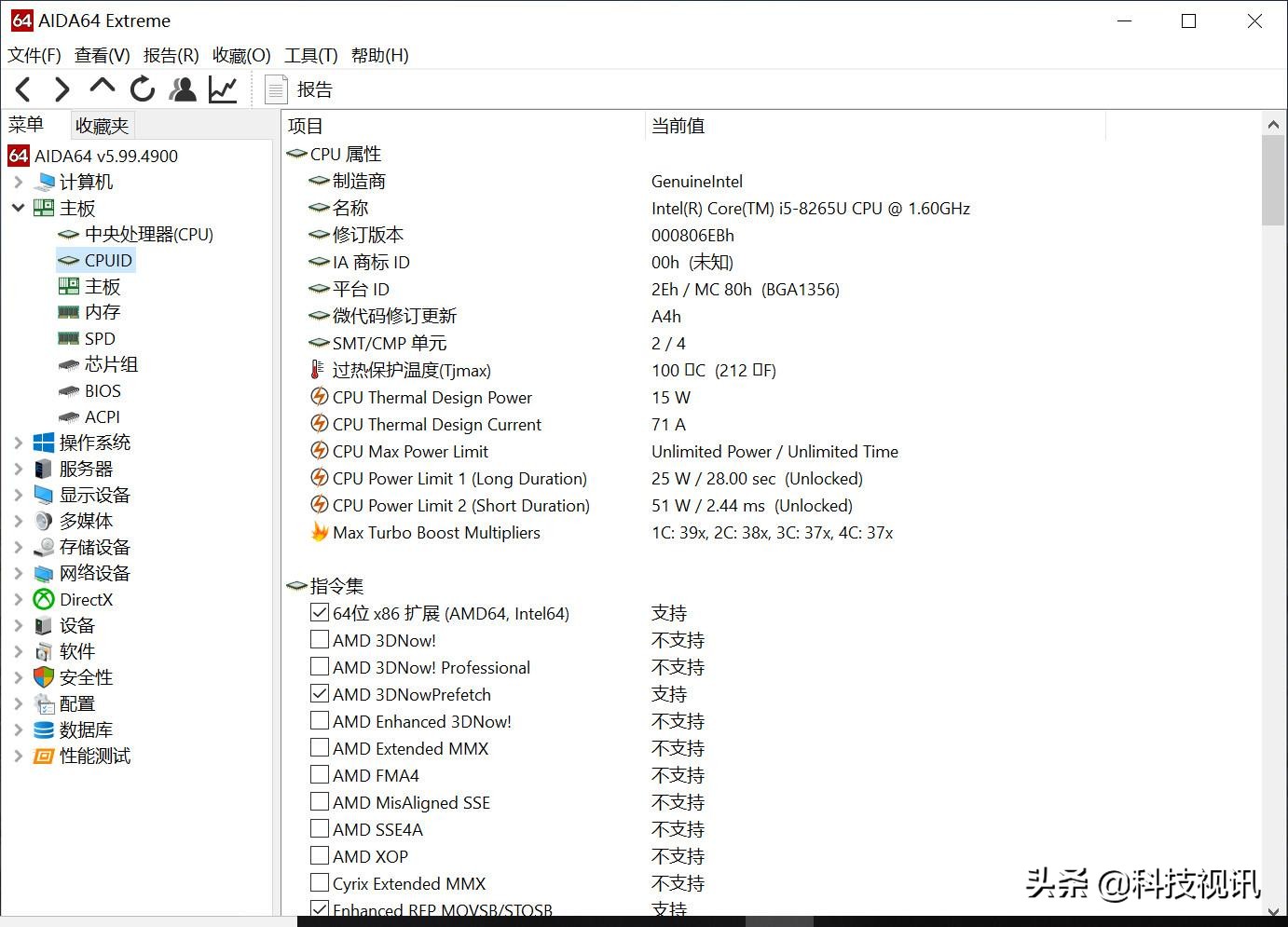This screenshot has width=1288, height=927.
Task: Toggle the AMD MisAligned SSE checkbox
Action: [x=320, y=801]
